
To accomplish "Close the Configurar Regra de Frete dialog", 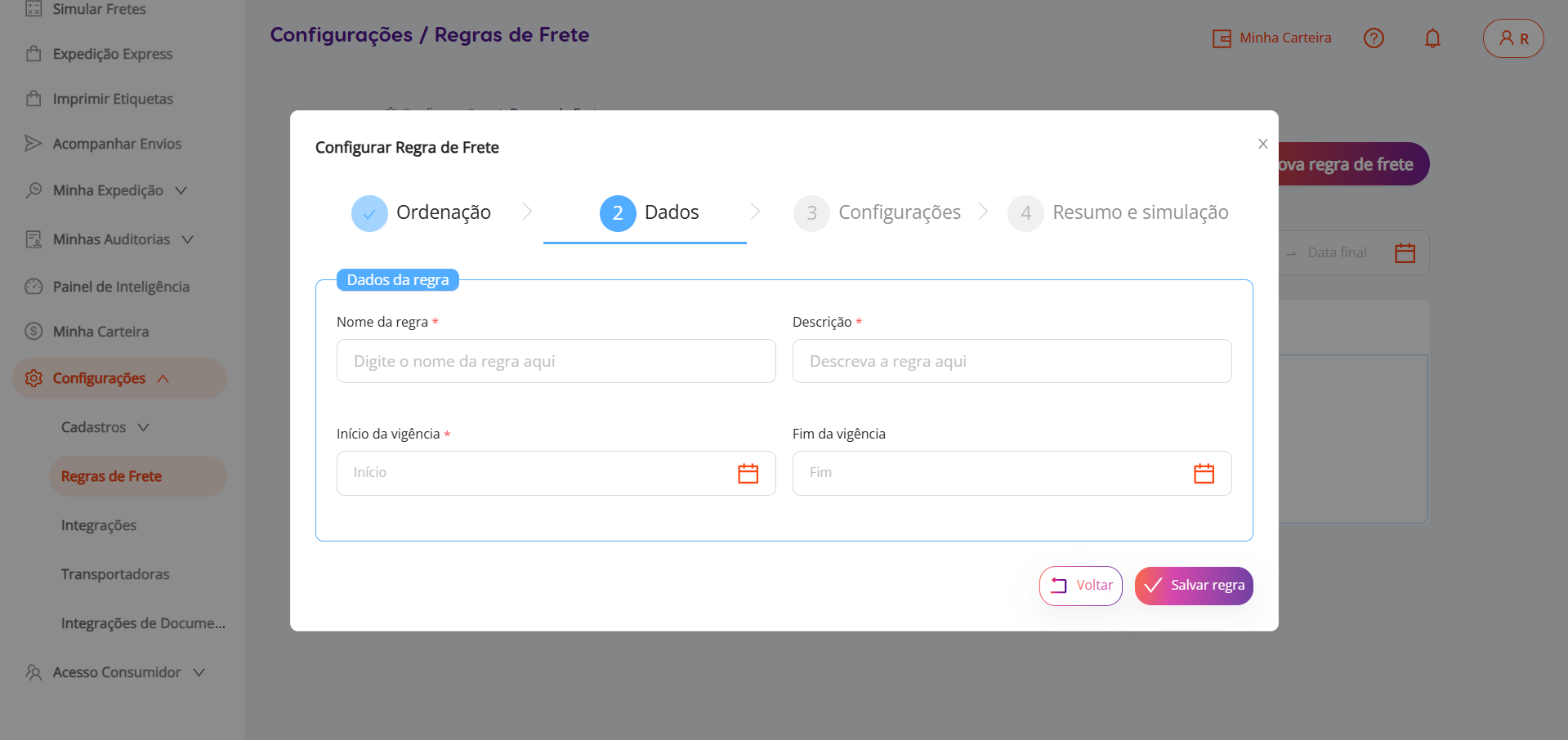I will 1262,144.
